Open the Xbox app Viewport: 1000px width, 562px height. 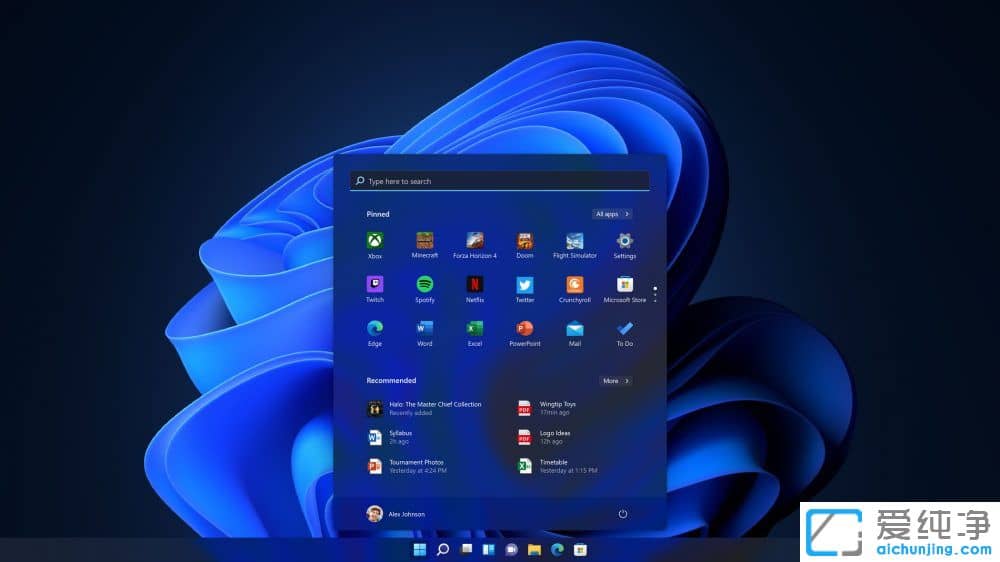coord(375,242)
